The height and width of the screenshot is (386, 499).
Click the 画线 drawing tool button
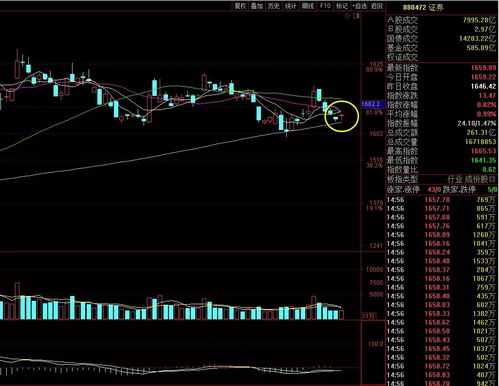308,6
